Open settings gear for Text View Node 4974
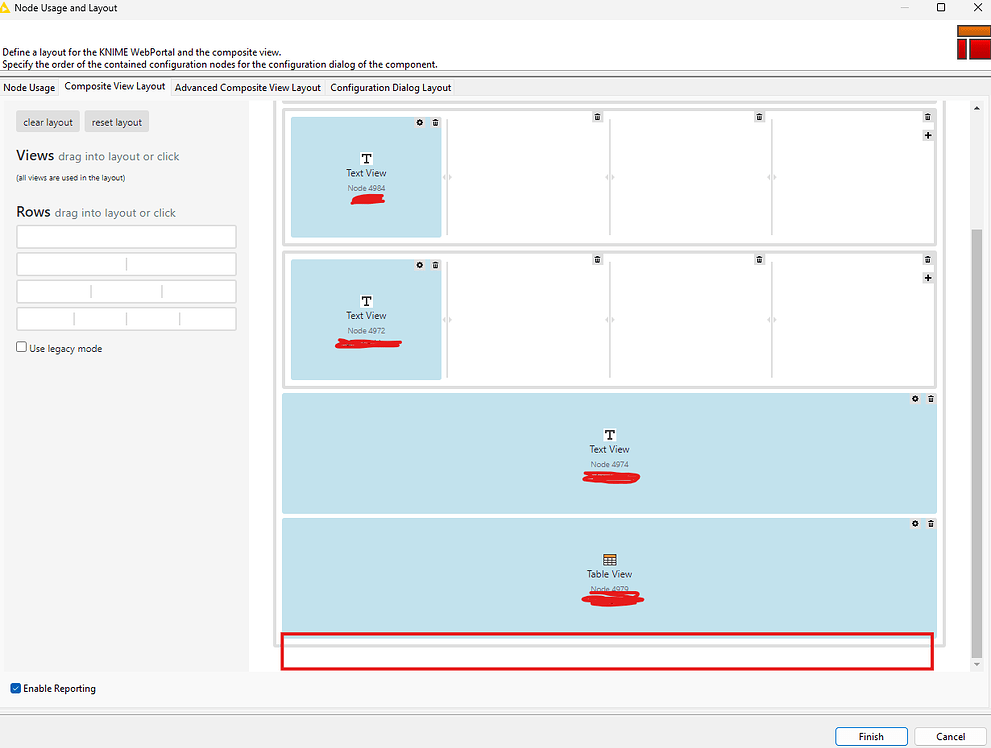 (x=914, y=398)
